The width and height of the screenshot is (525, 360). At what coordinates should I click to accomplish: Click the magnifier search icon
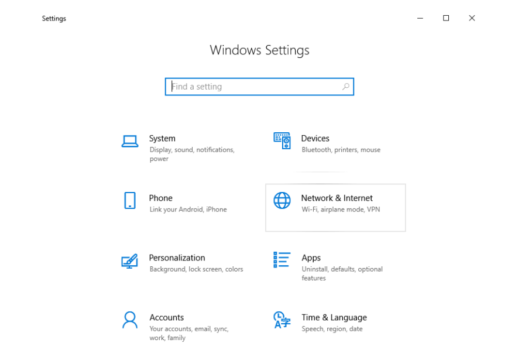[346, 87]
